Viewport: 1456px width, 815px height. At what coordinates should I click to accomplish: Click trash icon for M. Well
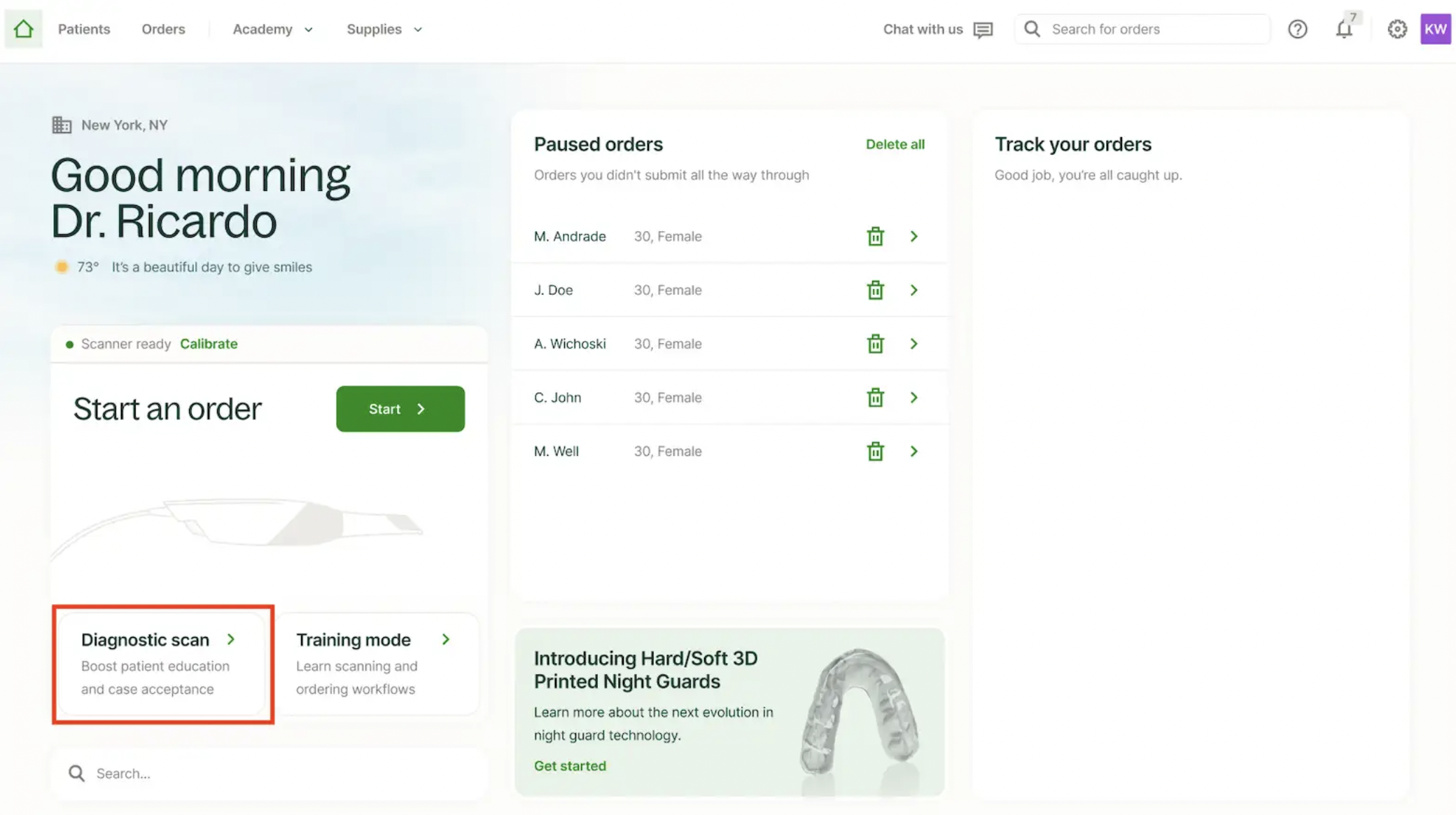(875, 452)
